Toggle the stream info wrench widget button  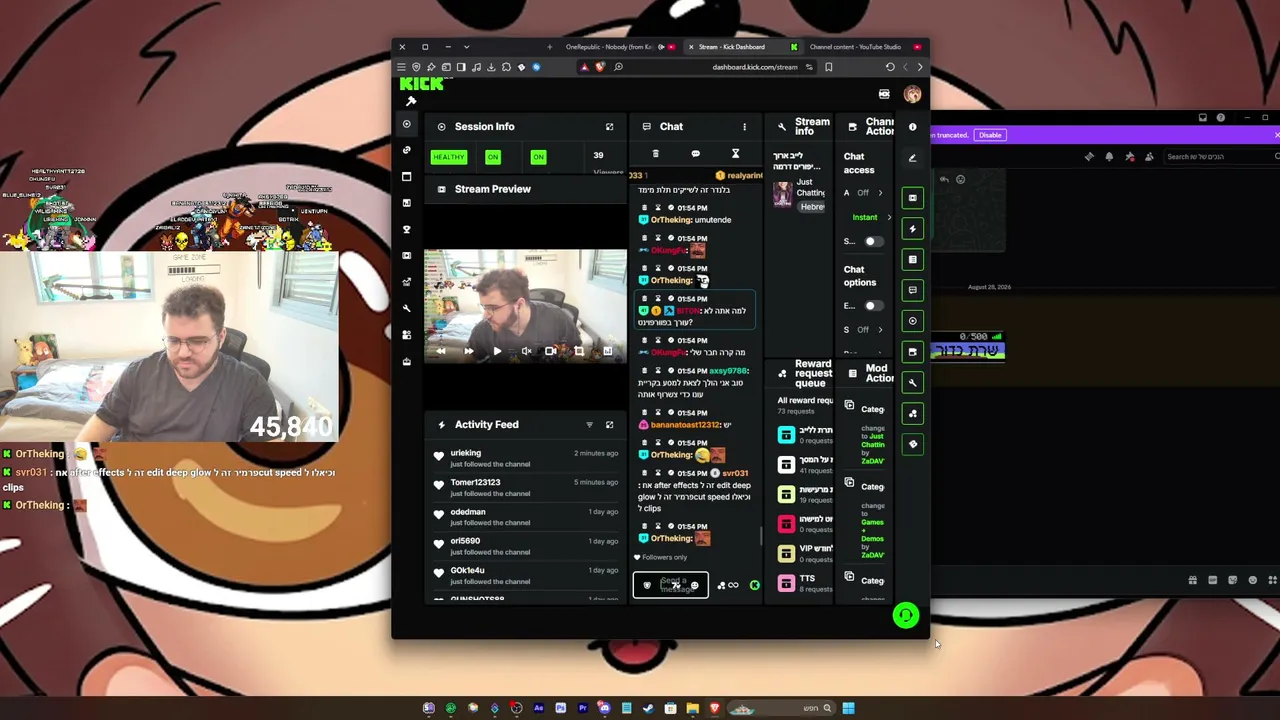point(912,382)
